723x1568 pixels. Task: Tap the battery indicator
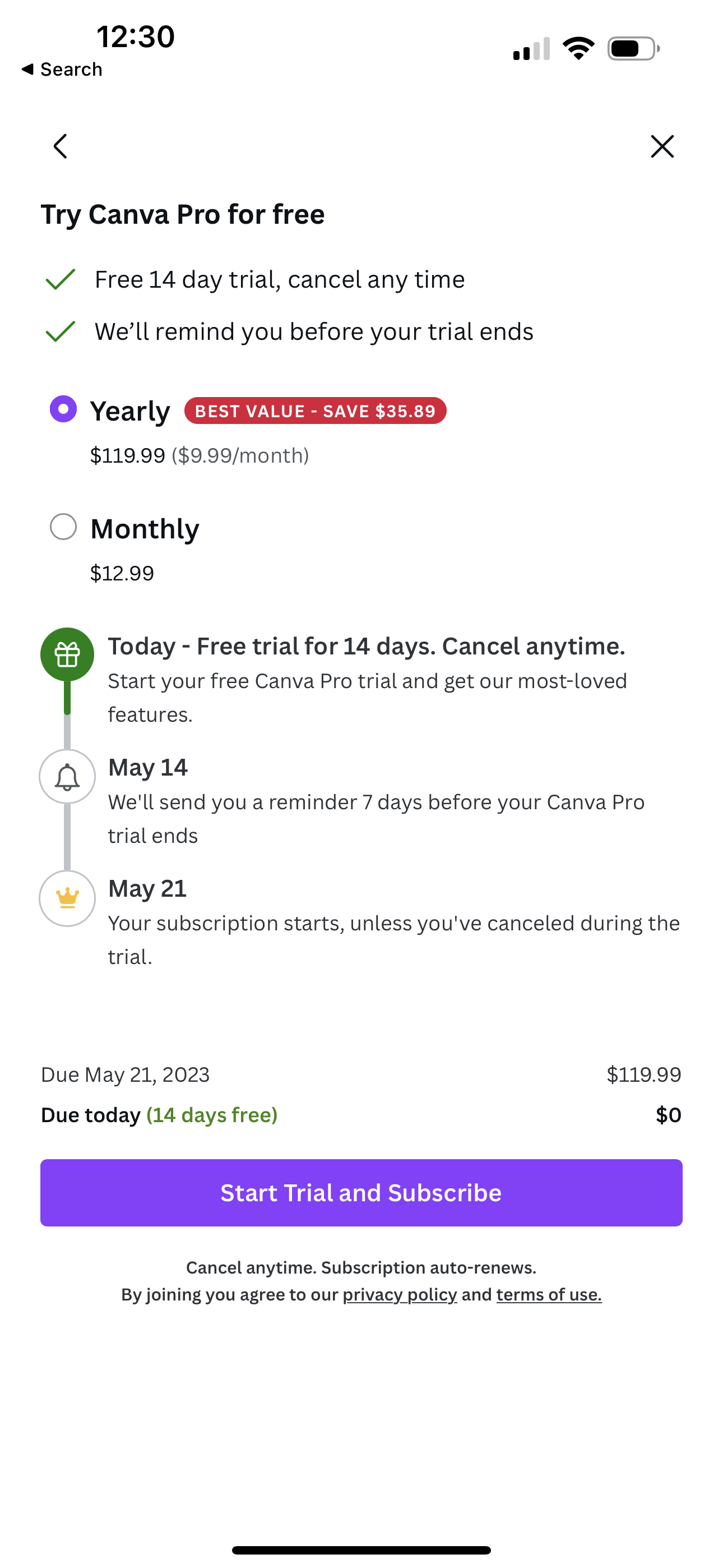pyautogui.click(x=630, y=48)
